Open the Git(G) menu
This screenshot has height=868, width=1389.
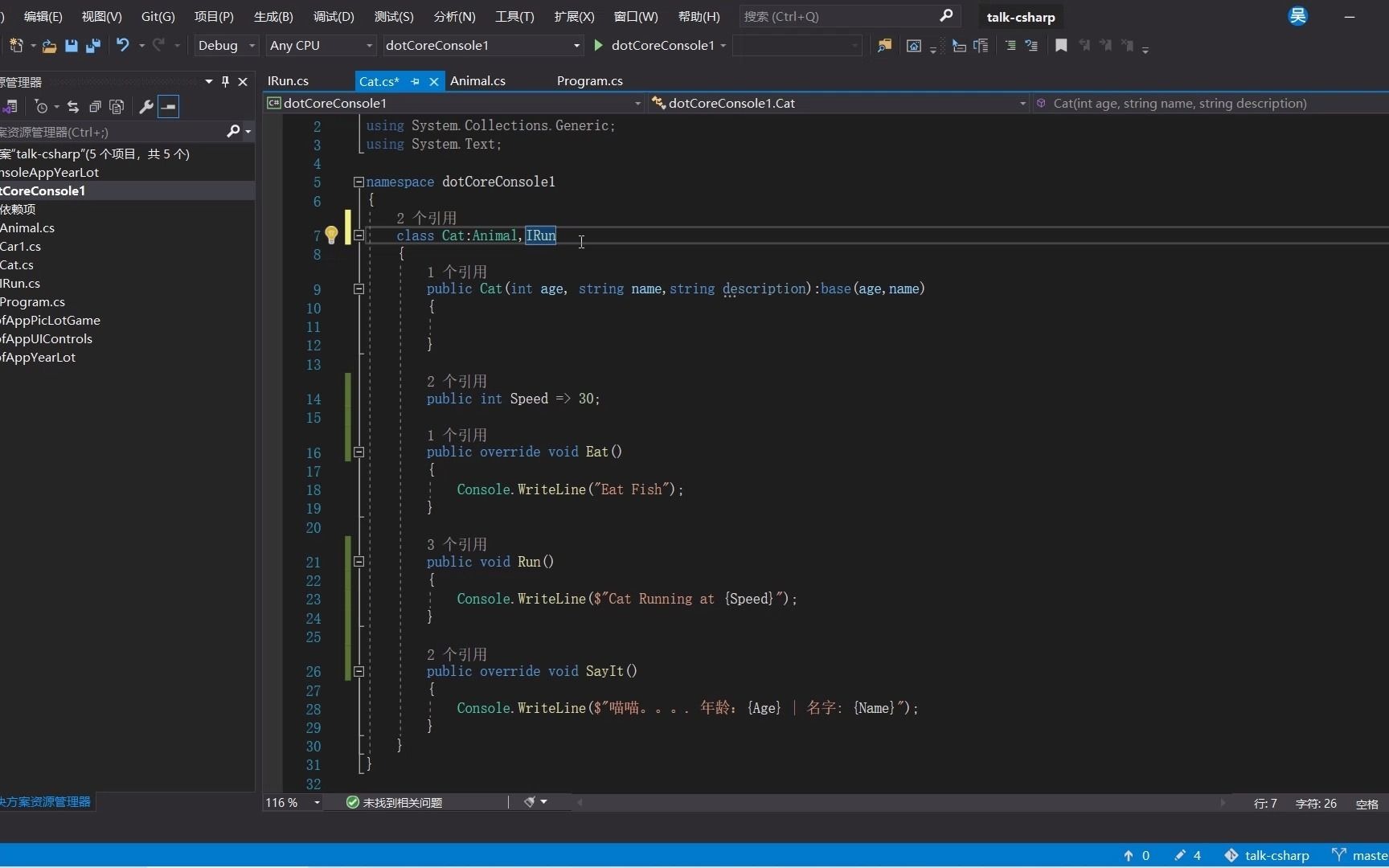(158, 16)
